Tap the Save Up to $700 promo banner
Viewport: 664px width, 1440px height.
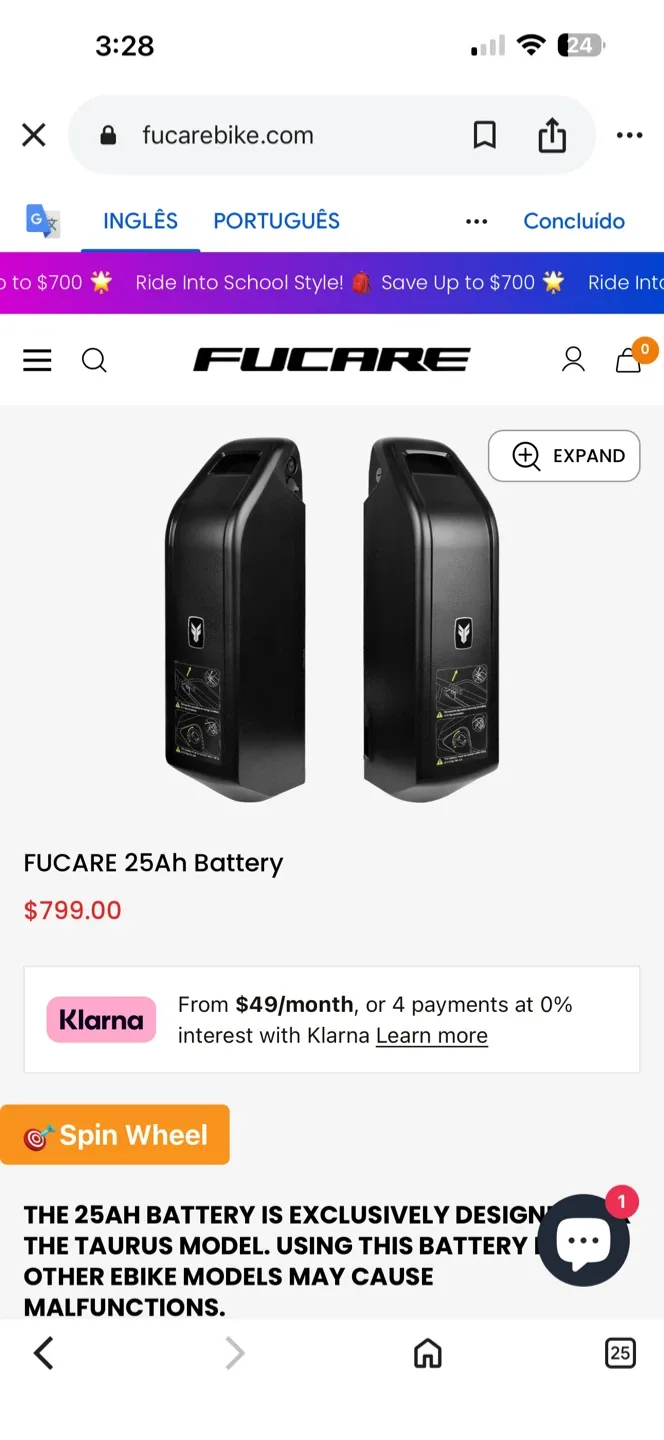460,282
